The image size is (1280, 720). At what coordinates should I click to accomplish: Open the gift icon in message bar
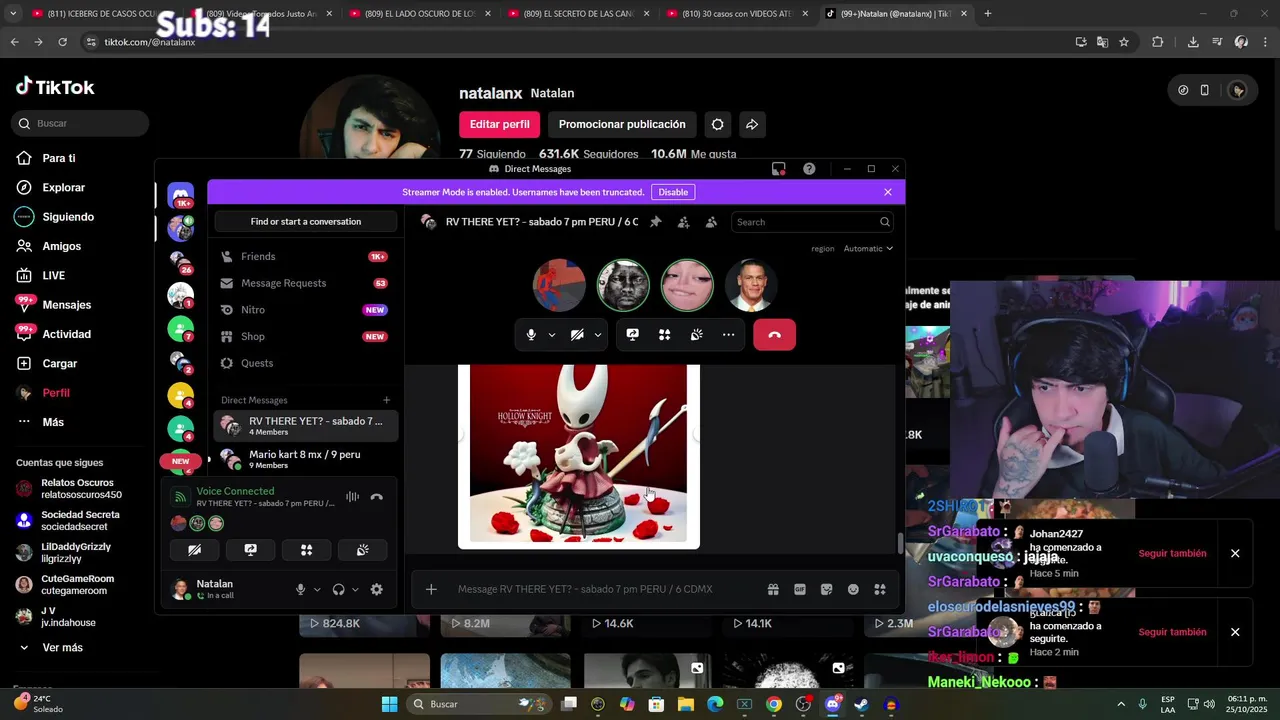click(x=773, y=589)
